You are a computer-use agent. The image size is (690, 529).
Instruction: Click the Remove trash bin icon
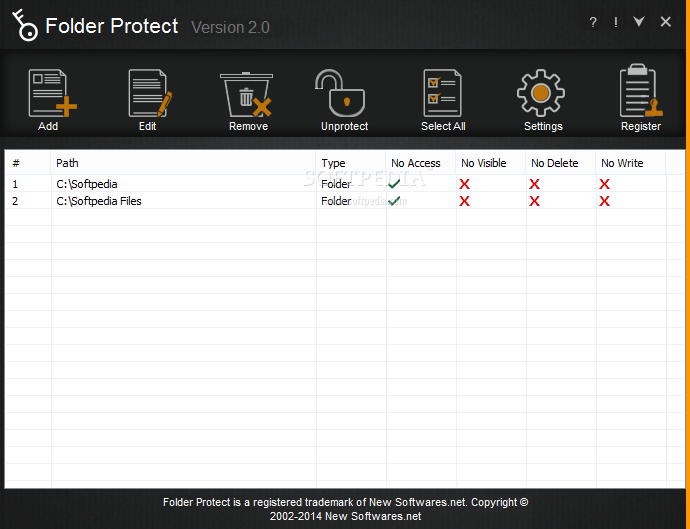click(x=246, y=94)
